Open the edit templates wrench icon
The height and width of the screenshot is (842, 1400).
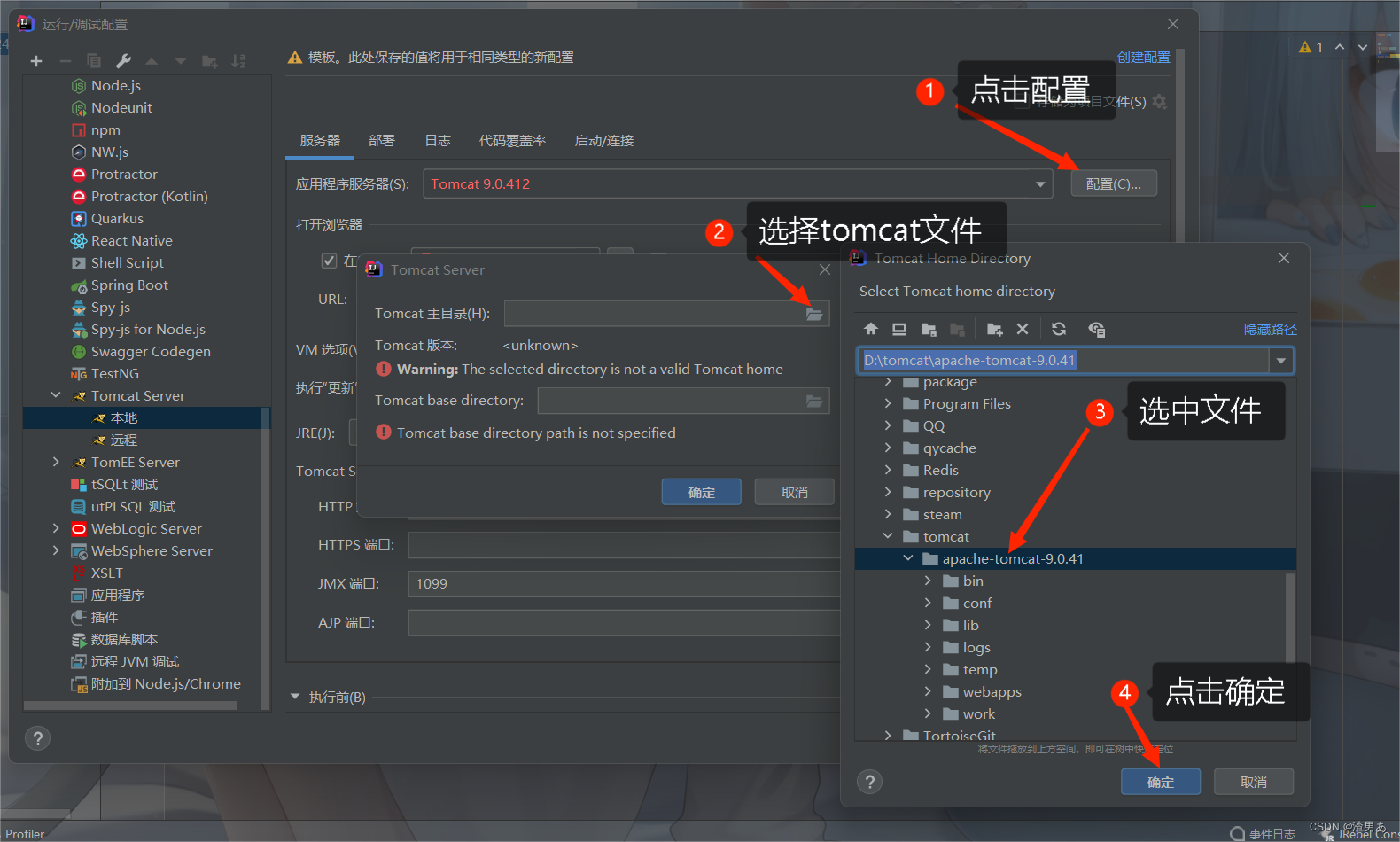coord(123,61)
